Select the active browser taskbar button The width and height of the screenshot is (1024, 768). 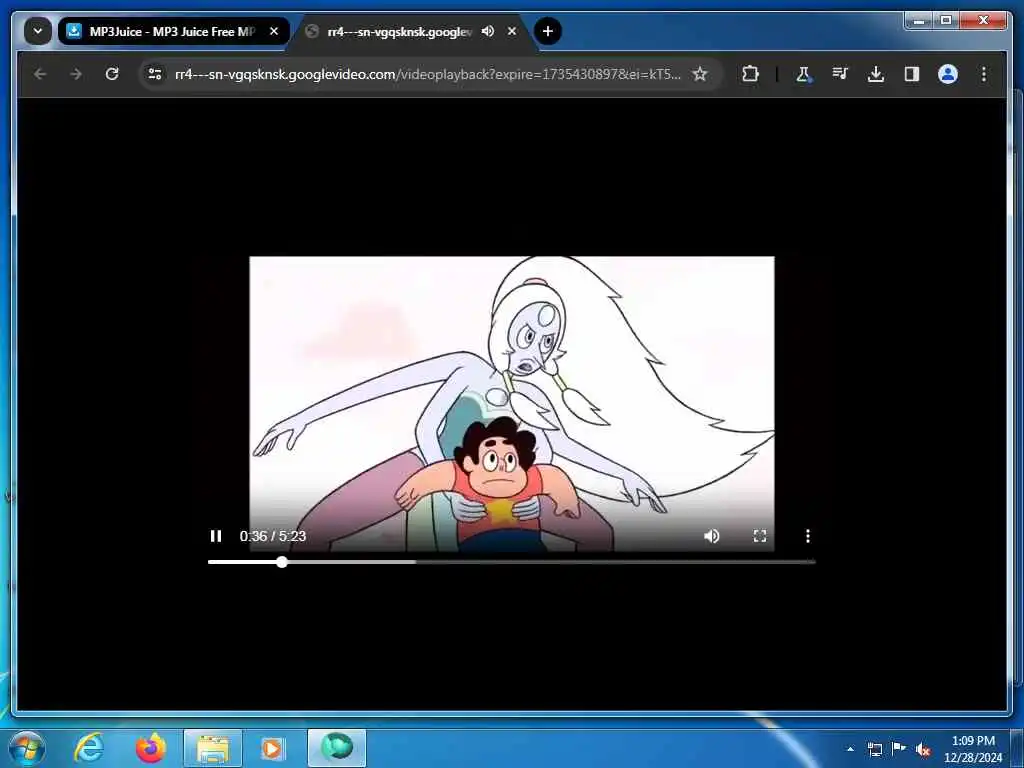tap(337, 748)
